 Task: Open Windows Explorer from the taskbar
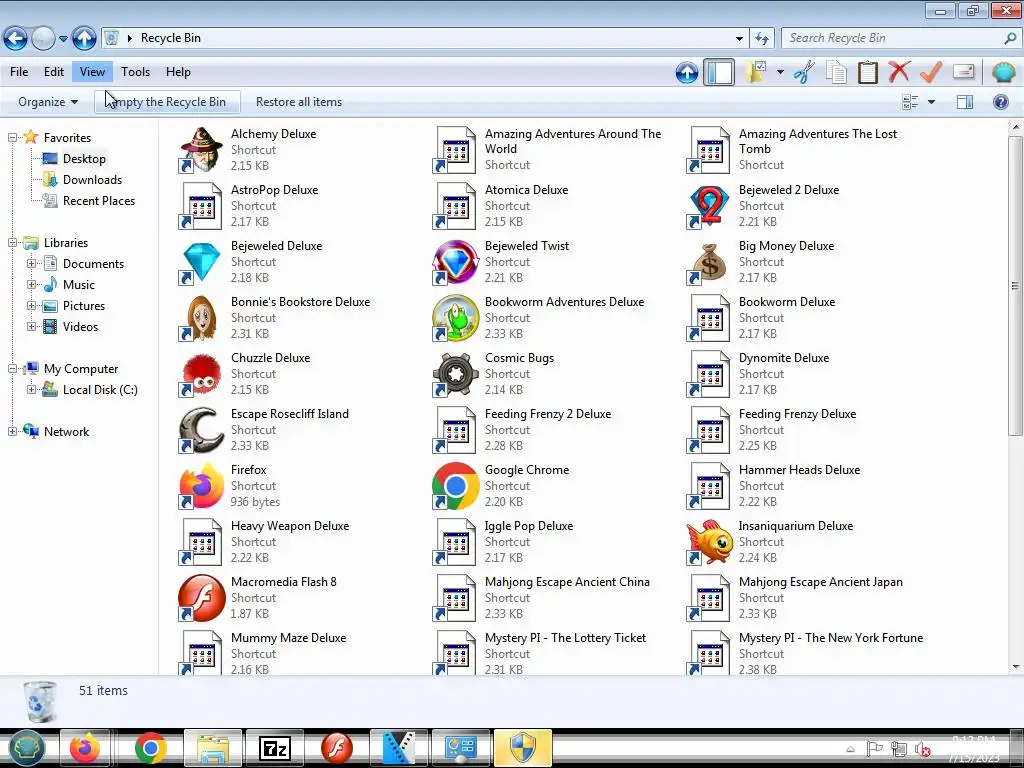click(x=213, y=748)
